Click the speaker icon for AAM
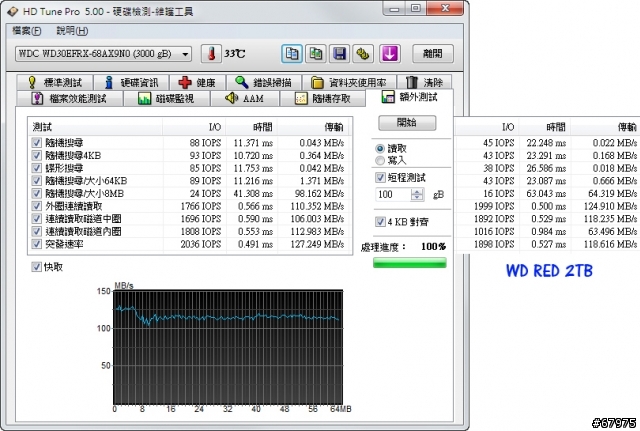This screenshot has width=640, height=431. click(231, 98)
